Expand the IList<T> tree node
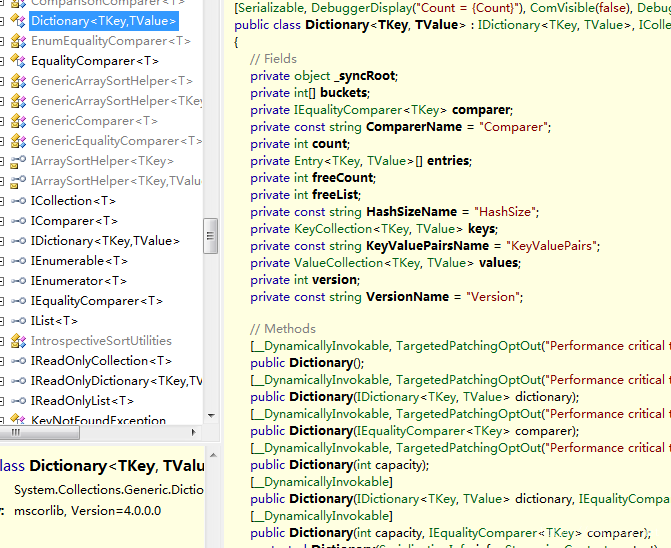671x548 pixels. [2, 321]
